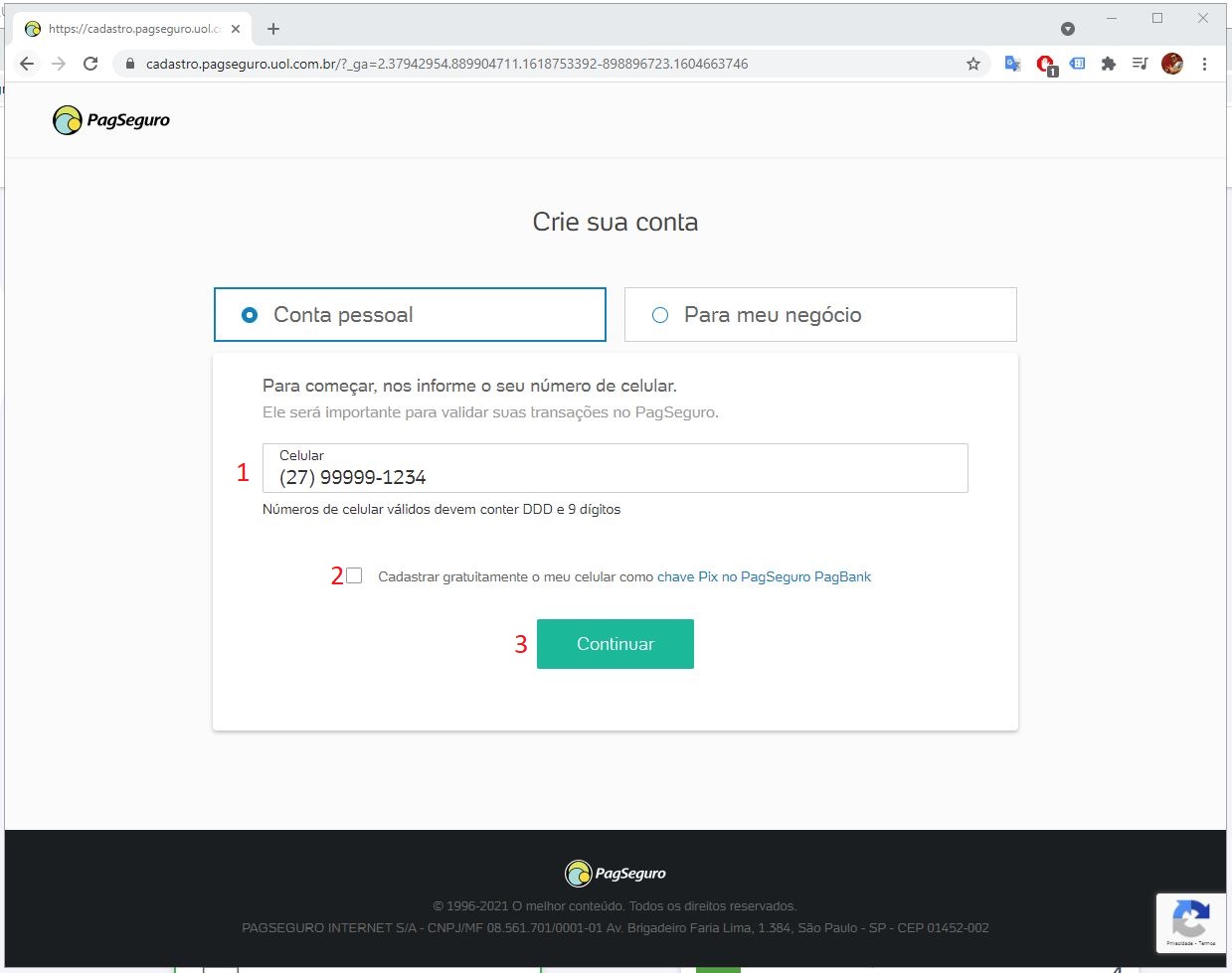Minimize the Chrome window
The height and width of the screenshot is (973, 1232).
pos(1112,18)
